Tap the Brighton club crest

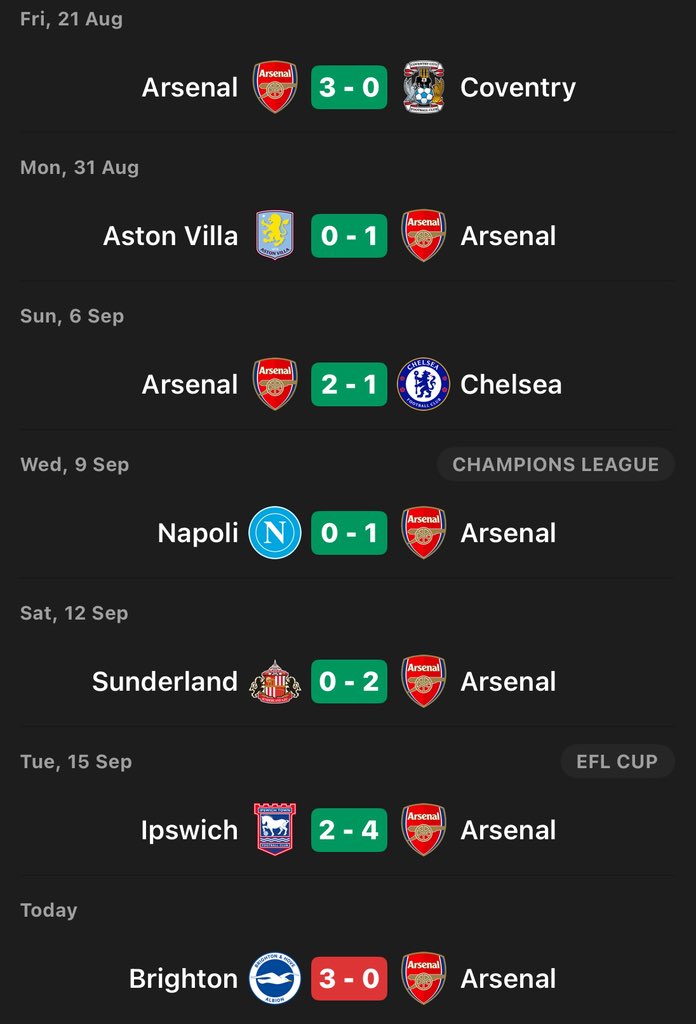tap(275, 978)
